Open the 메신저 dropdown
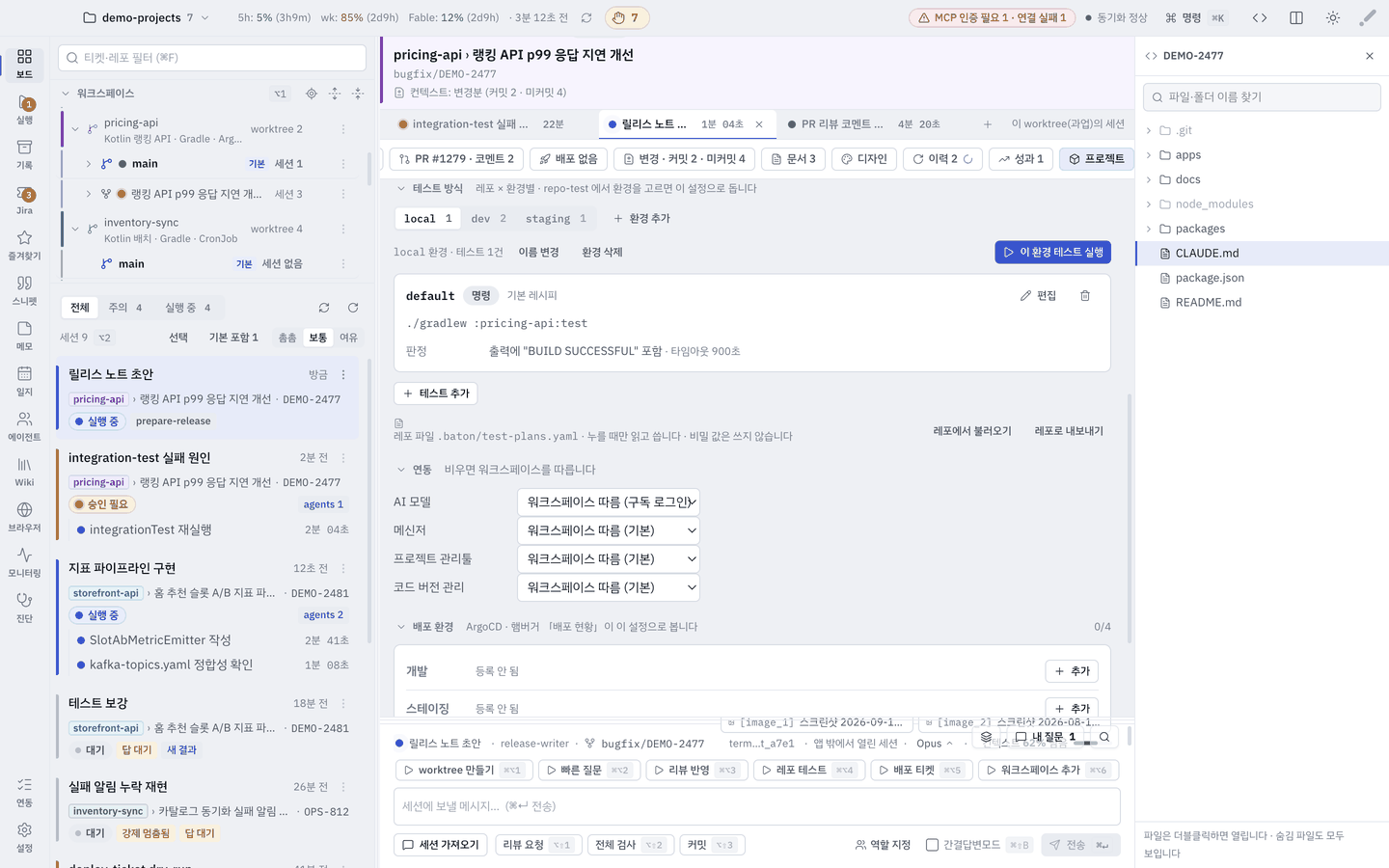The image size is (1389, 868). [x=609, y=530]
